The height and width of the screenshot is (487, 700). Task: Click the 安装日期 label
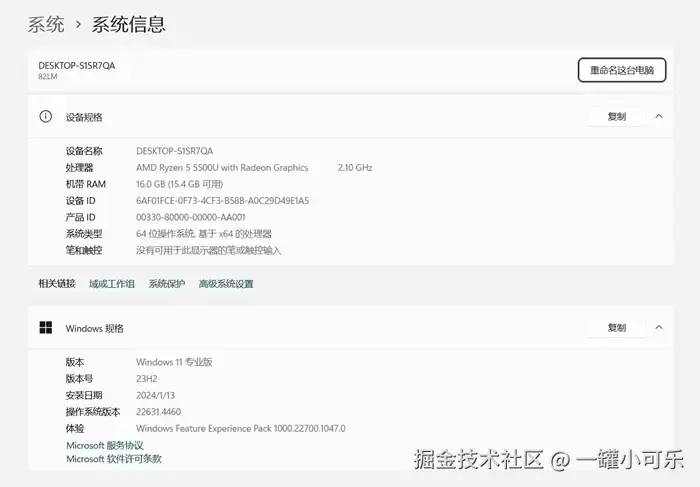pos(84,395)
